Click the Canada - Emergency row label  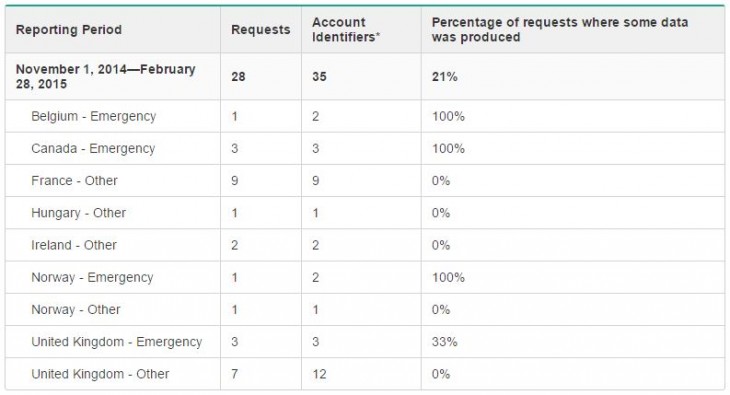coord(93,149)
